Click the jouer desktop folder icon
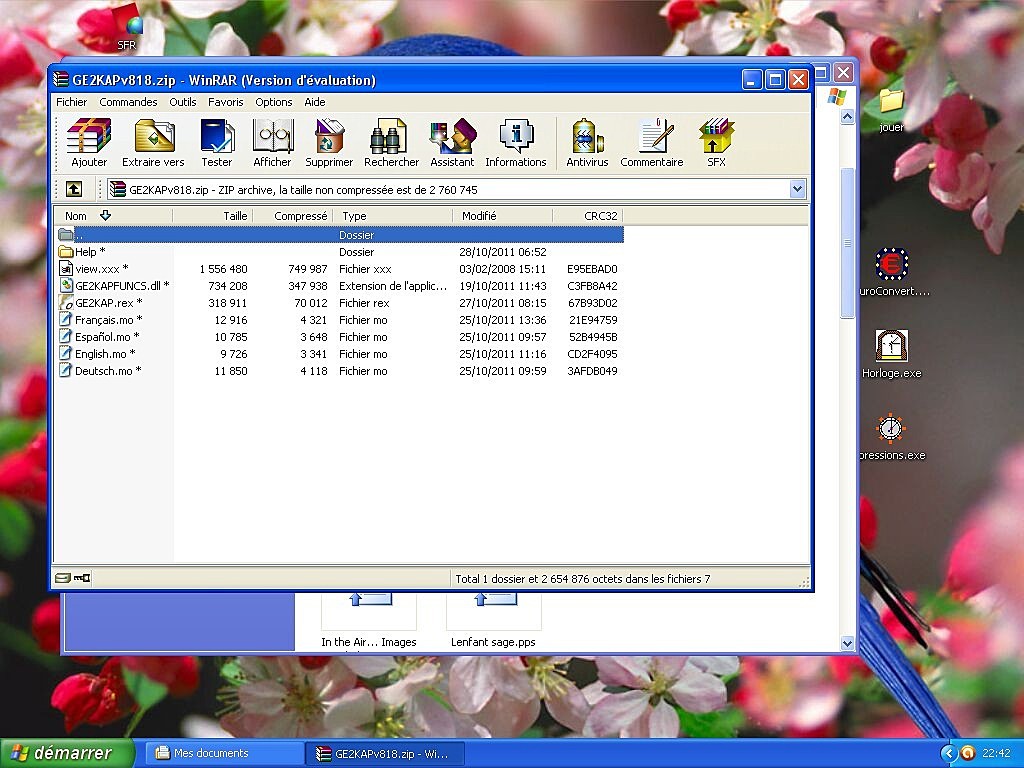Viewport: 1024px width, 768px height. (x=891, y=101)
